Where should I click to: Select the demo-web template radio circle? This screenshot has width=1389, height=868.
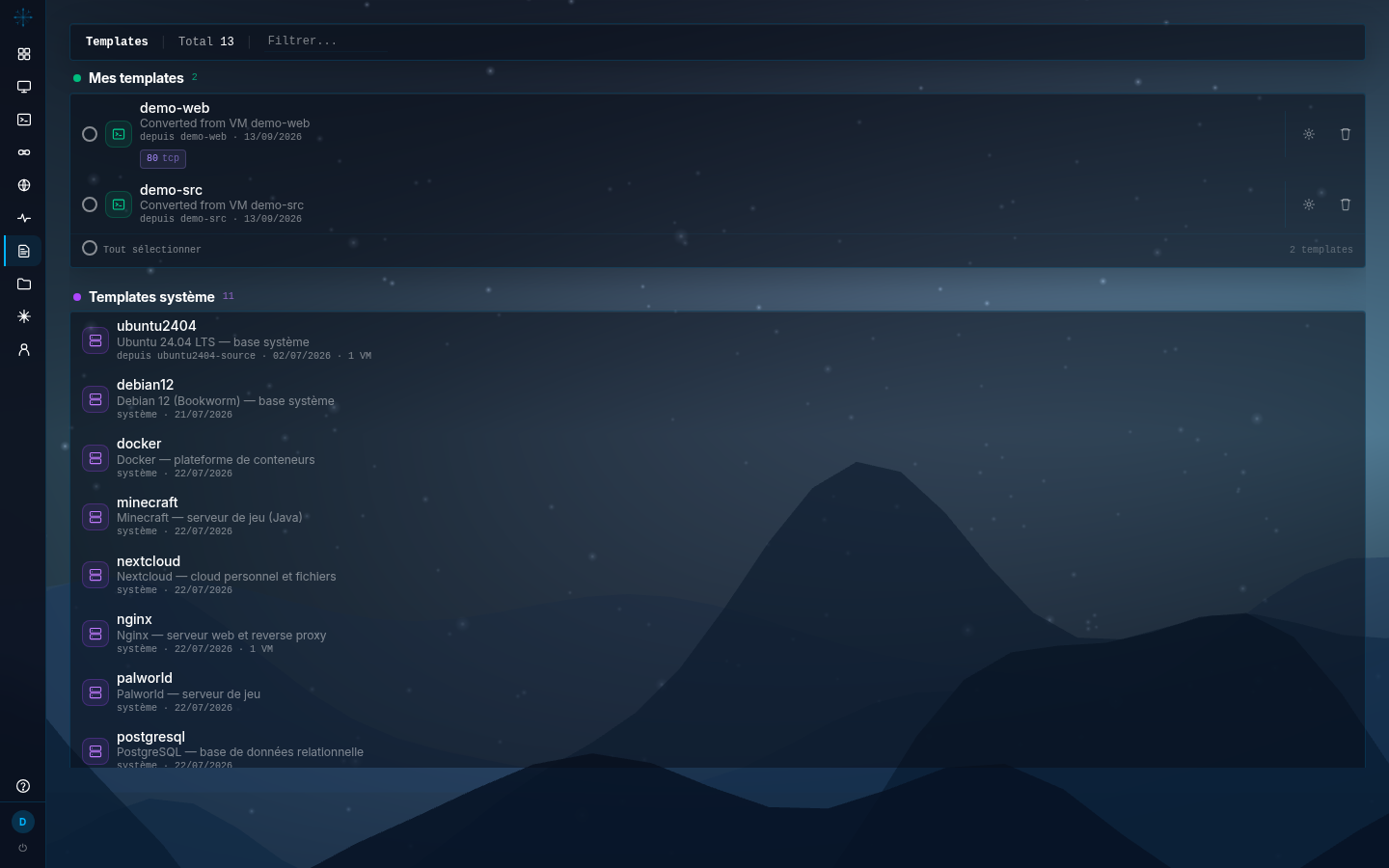pos(90,134)
